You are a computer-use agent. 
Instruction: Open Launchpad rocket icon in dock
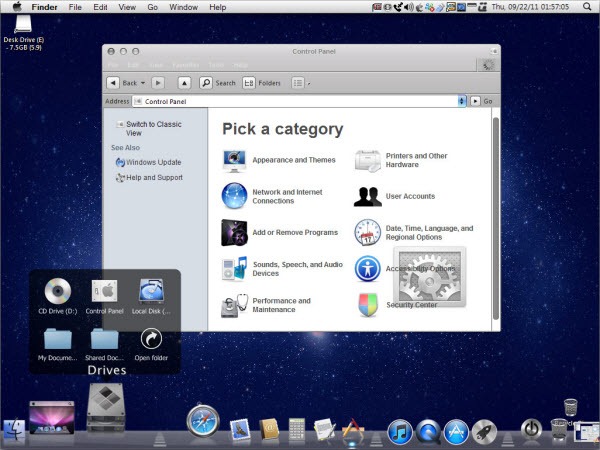pyautogui.click(x=484, y=432)
